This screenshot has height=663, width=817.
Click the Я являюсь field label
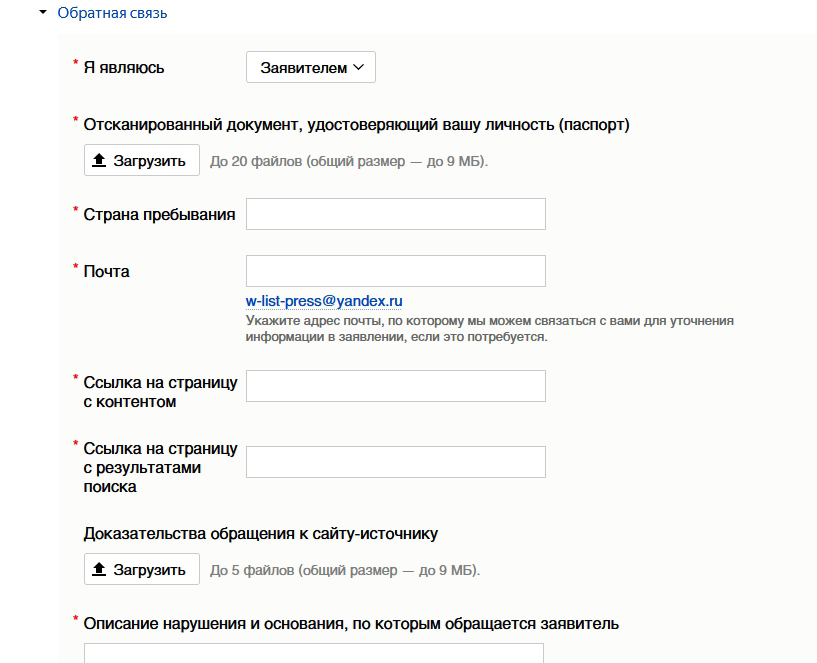[x=124, y=68]
